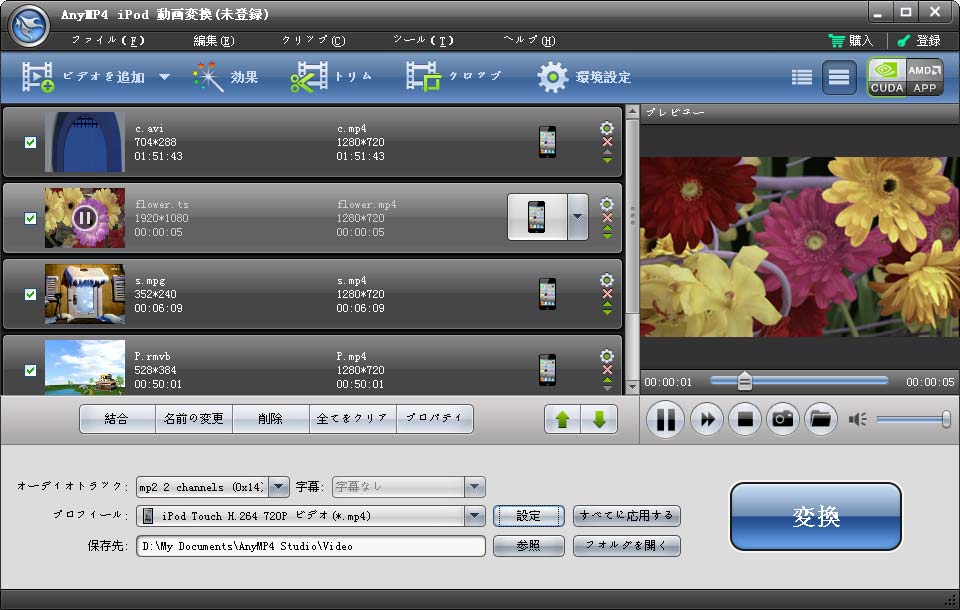This screenshot has width=960, height=610.
Task: Open the snapshot folder
Action: [x=821, y=420]
